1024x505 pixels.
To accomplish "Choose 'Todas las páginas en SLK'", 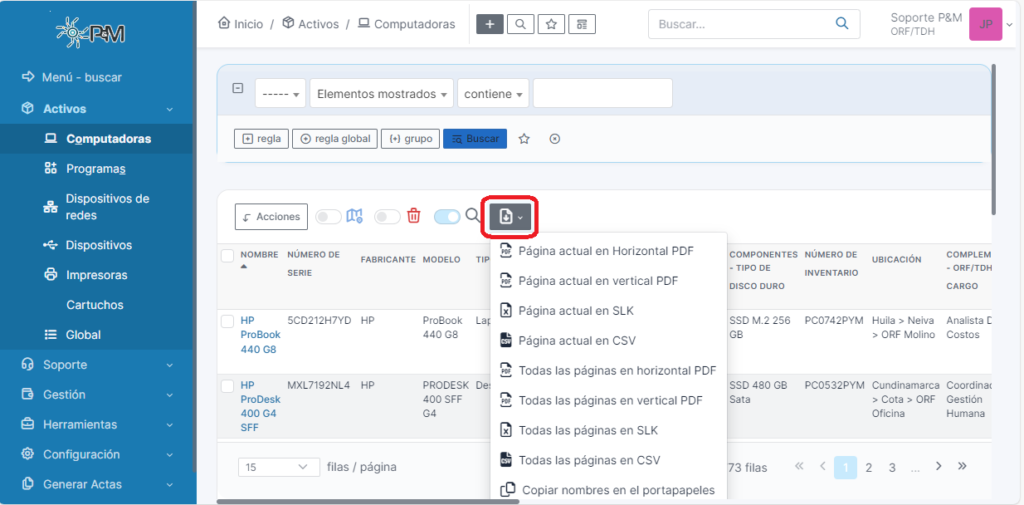I will [587, 431].
